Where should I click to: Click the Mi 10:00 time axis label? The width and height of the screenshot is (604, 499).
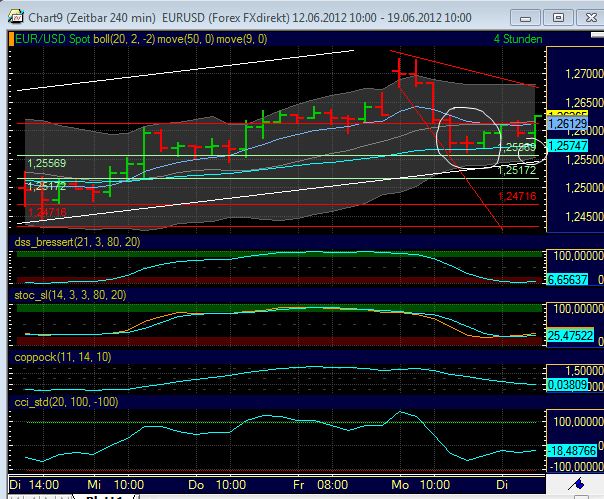pyautogui.click(x=116, y=485)
